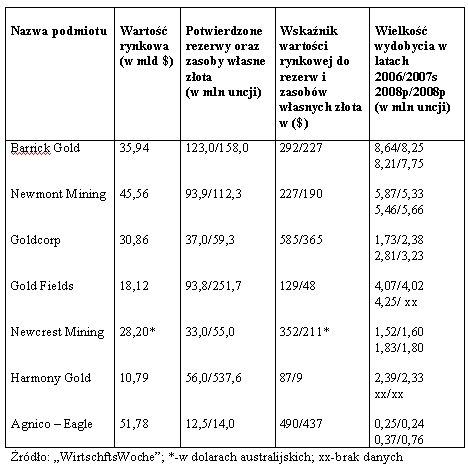The width and height of the screenshot is (468, 468).
Task: Select the Harmony Gold row label
Action: (x=51, y=378)
